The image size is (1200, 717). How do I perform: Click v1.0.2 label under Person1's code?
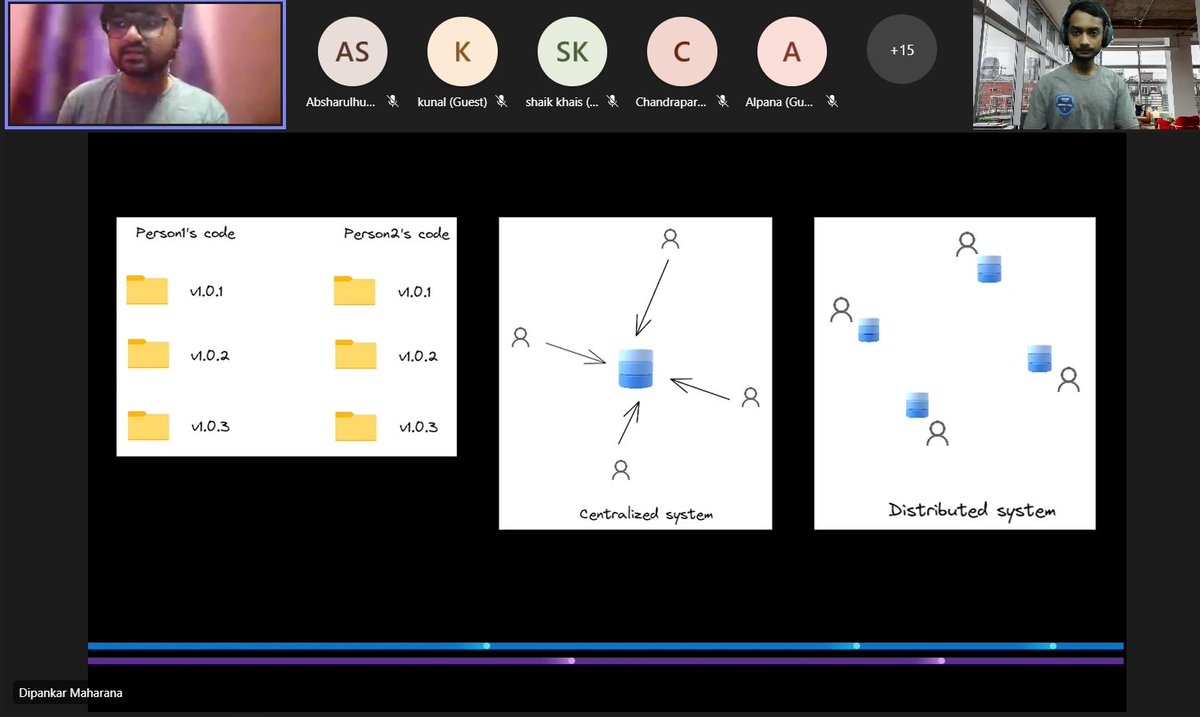[210, 355]
